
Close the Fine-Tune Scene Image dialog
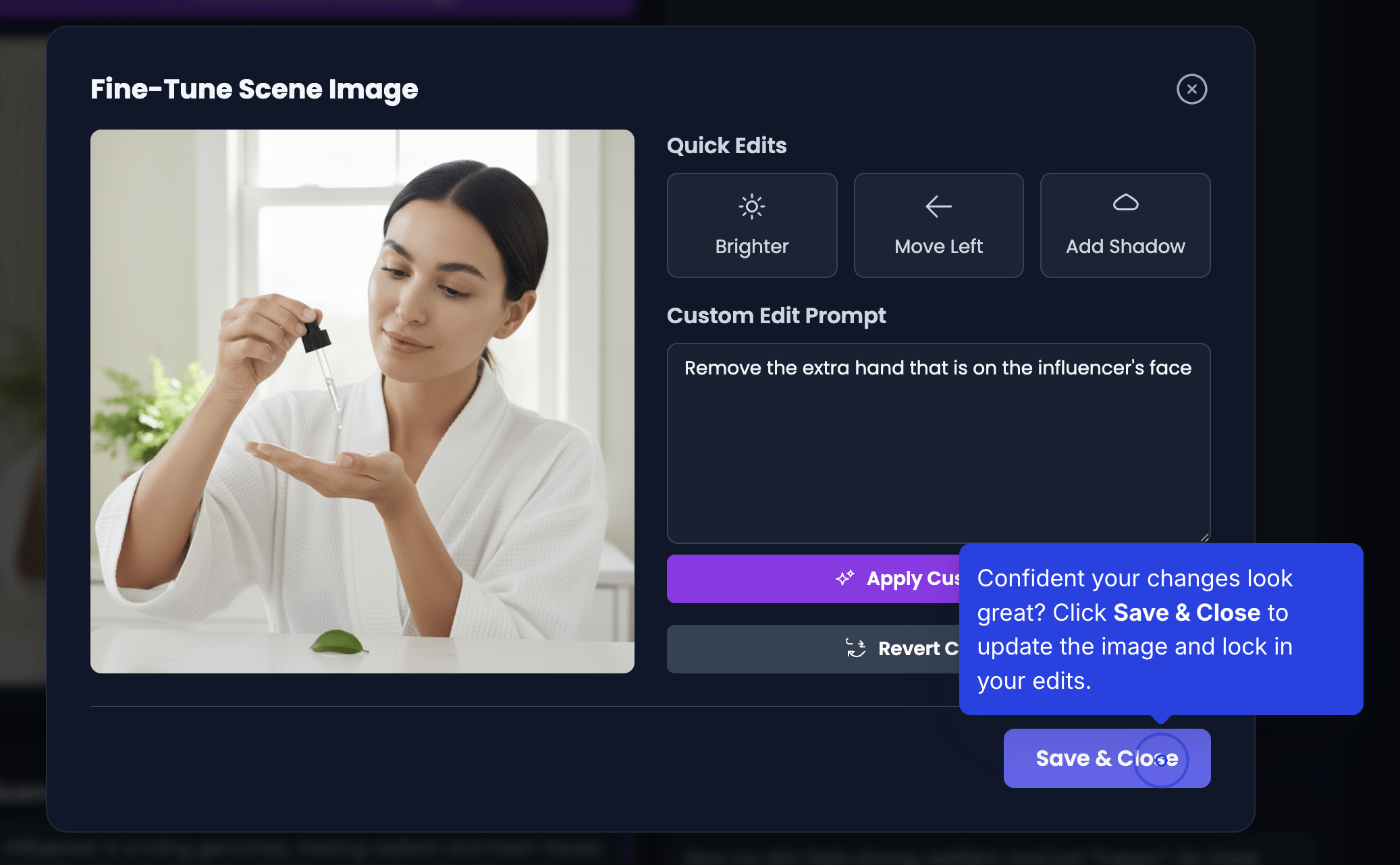(1191, 89)
